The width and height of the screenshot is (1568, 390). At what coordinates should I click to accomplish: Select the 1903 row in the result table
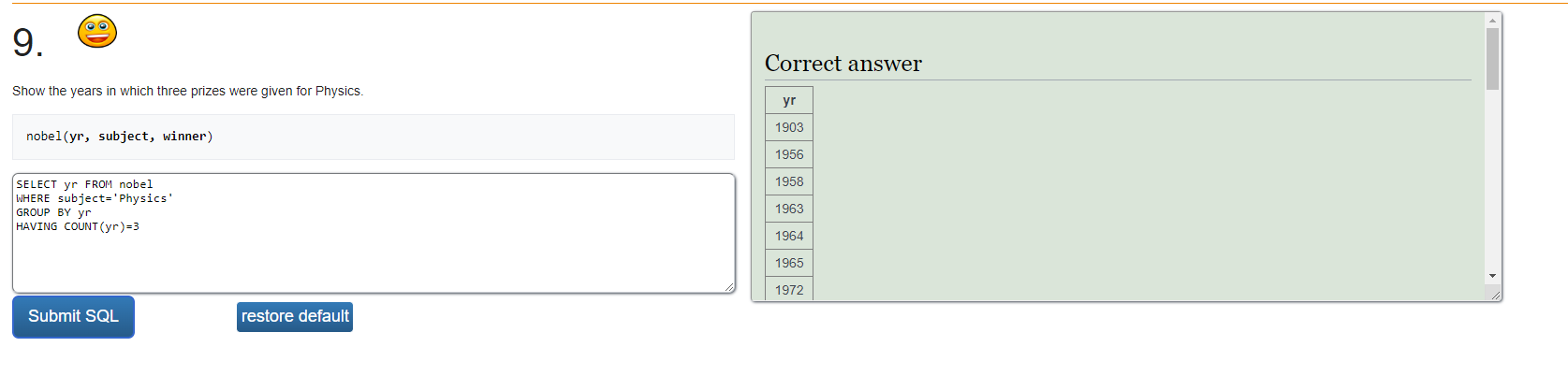(x=789, y=127)
